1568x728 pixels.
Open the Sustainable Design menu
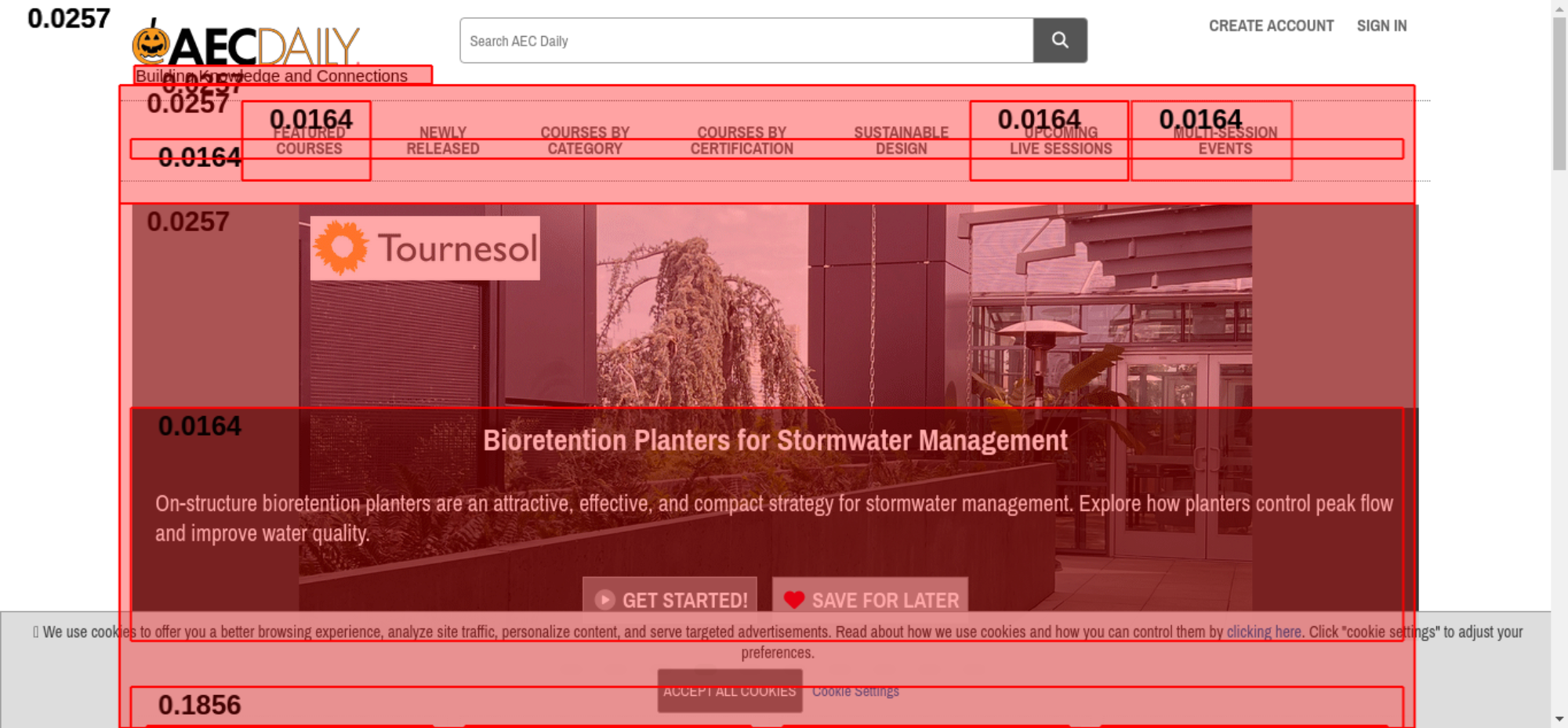click(x=901, y=140)
